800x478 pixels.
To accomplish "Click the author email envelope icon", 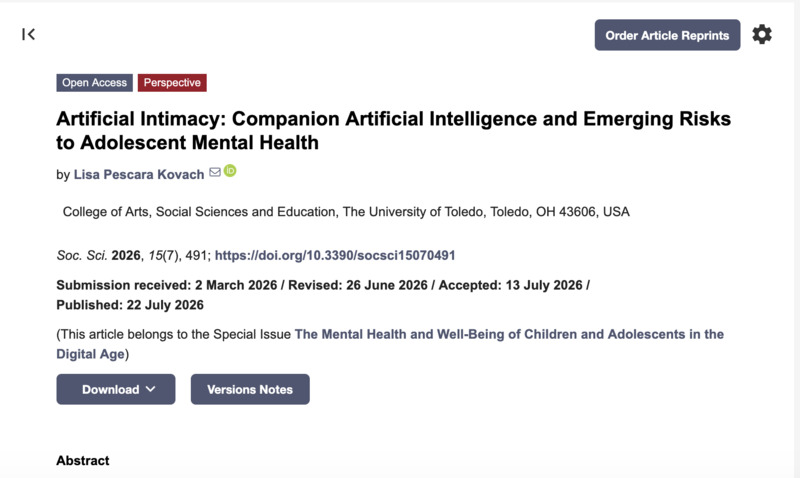I will point(215,172).
